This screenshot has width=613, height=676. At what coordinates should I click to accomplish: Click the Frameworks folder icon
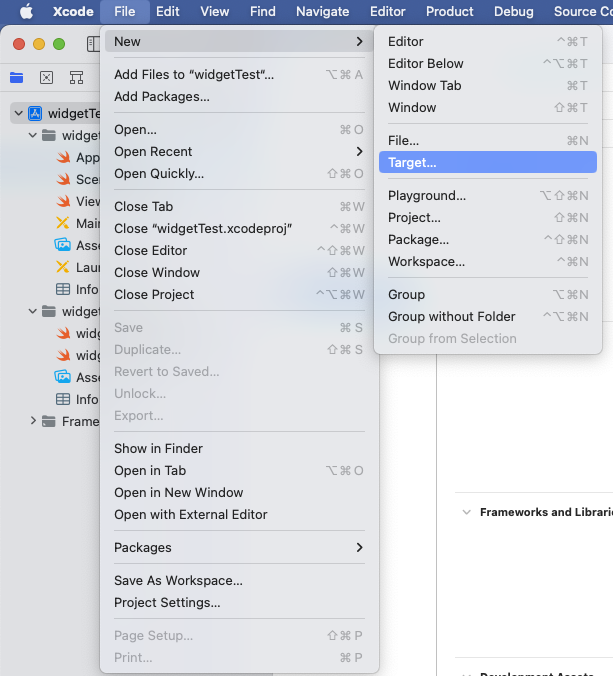click(x=49, y=421)
